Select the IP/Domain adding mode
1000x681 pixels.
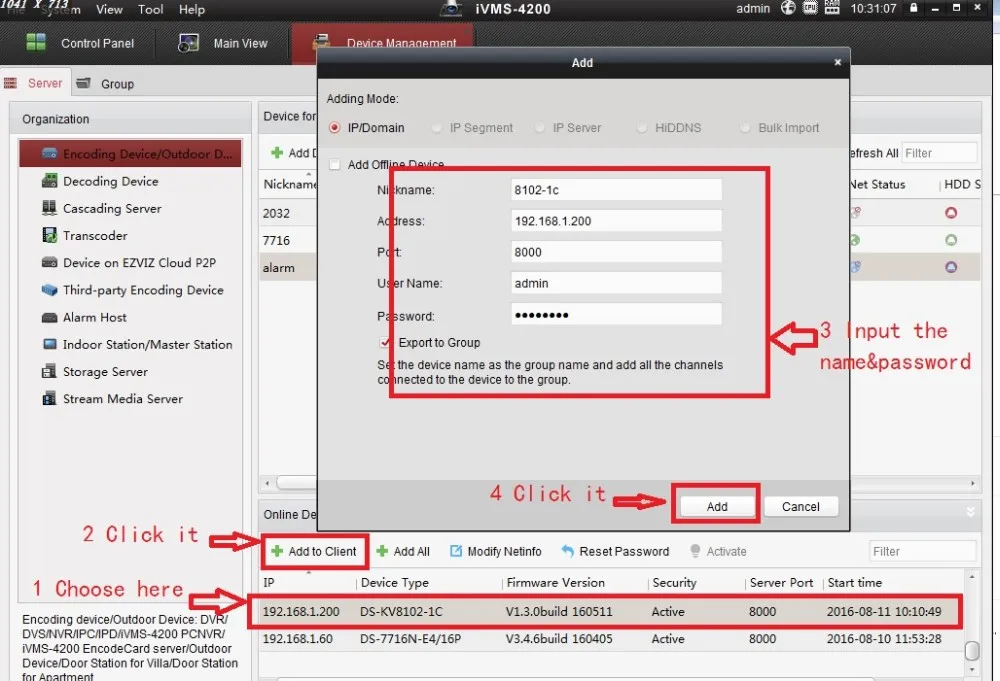click(x=334, y=128)
